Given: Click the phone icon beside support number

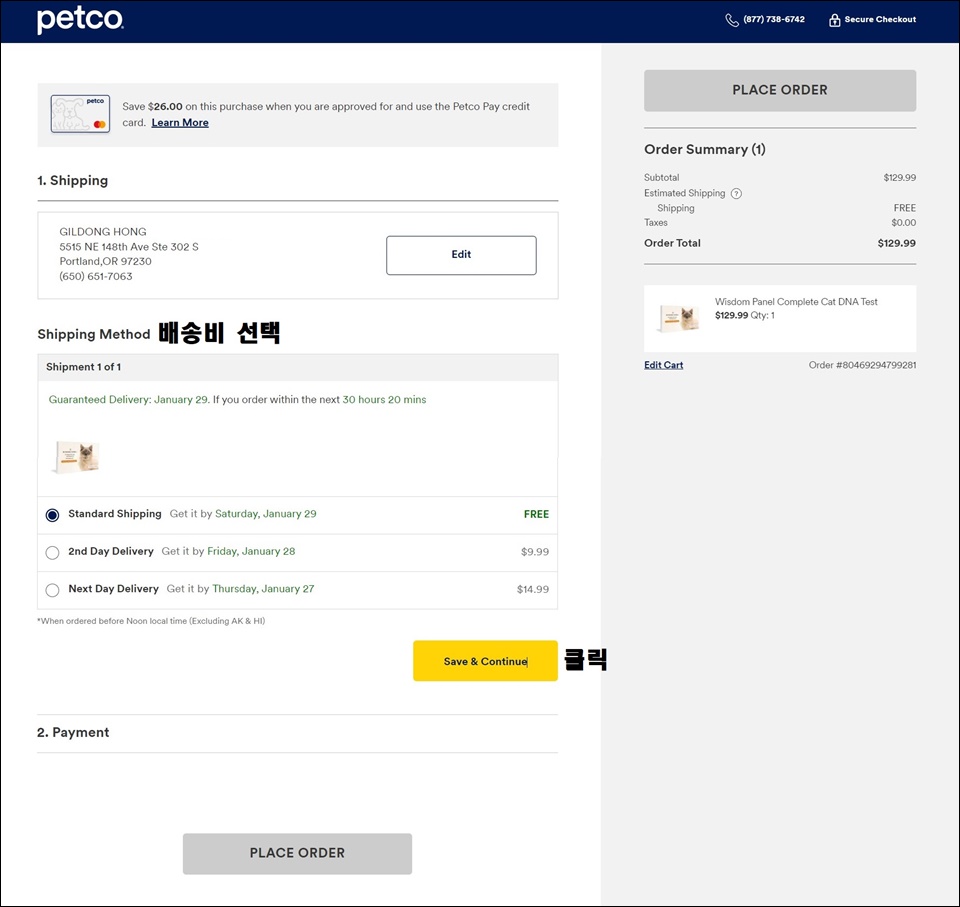Looking at the screenshot, I should pos(732,20).
